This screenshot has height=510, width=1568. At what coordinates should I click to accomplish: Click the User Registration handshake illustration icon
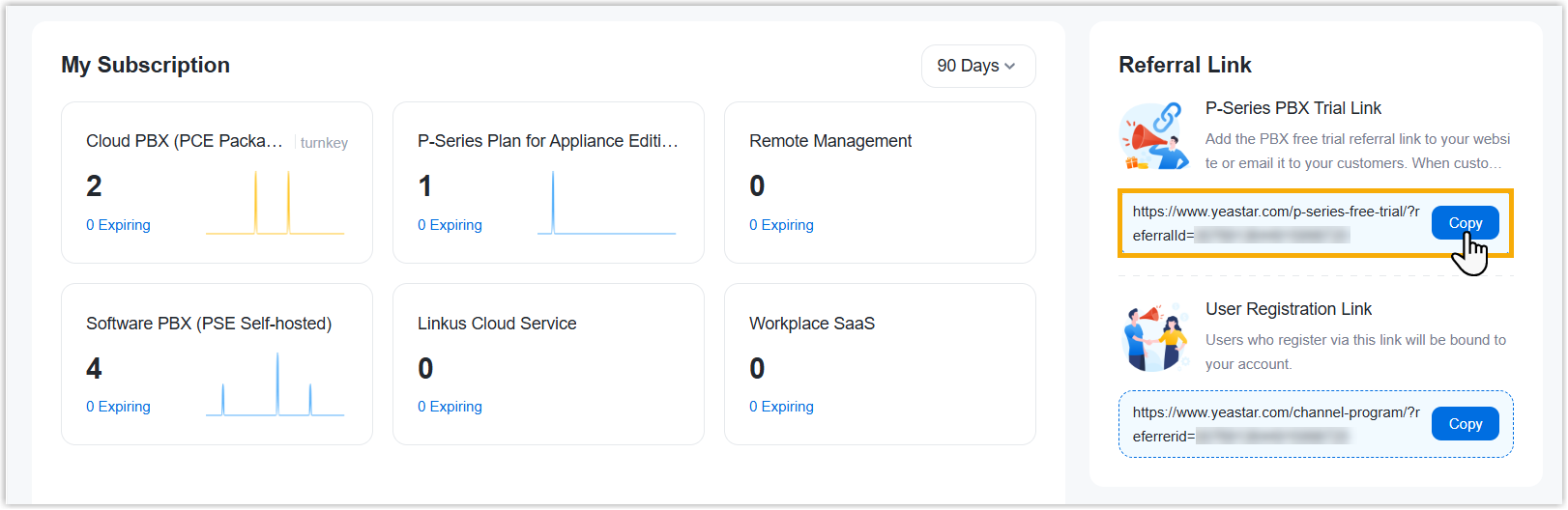(x=1154, y=338)
